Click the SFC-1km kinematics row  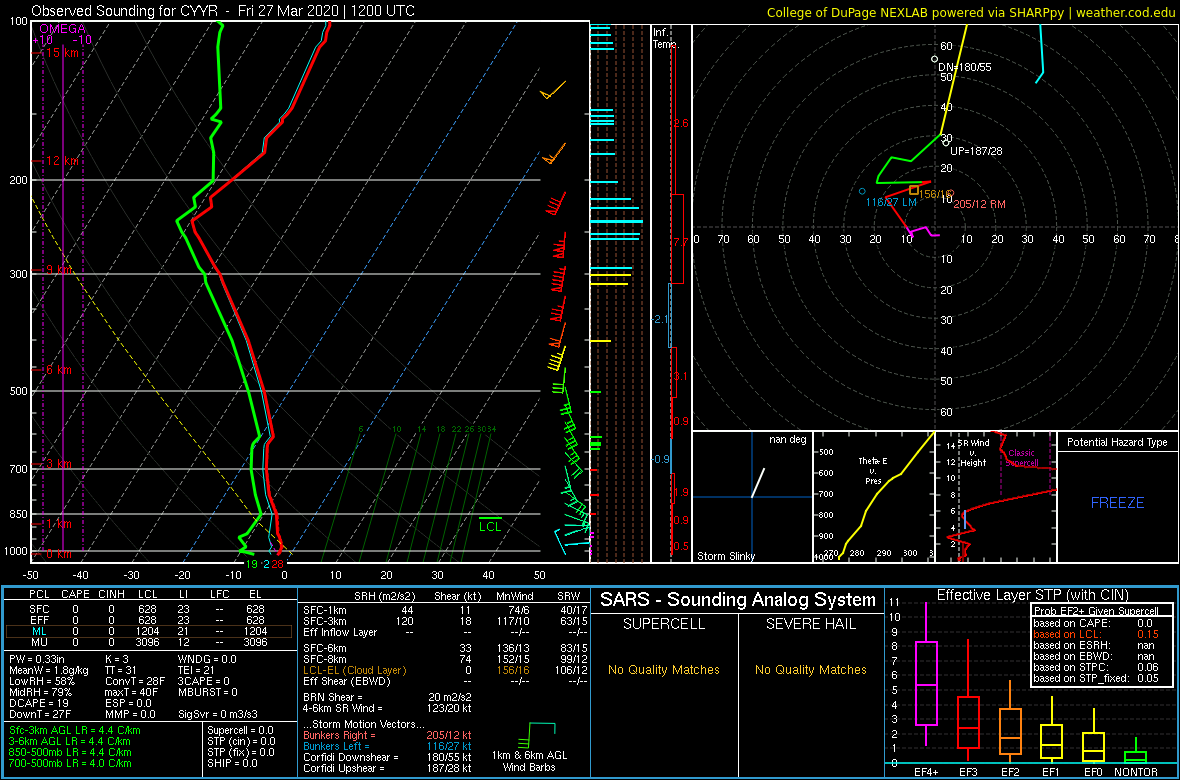tap(444, 610)
